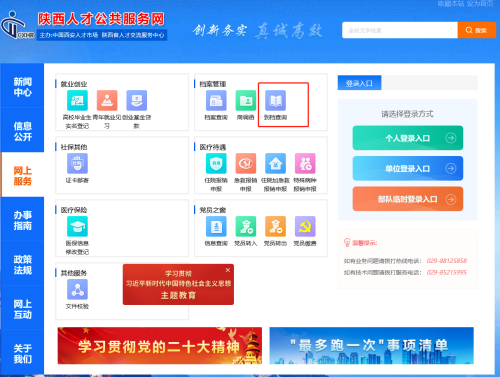Screen dimensions: 500x377
Task: Select 网上服务 in the sidebar
Action: [x=22, y=176]
